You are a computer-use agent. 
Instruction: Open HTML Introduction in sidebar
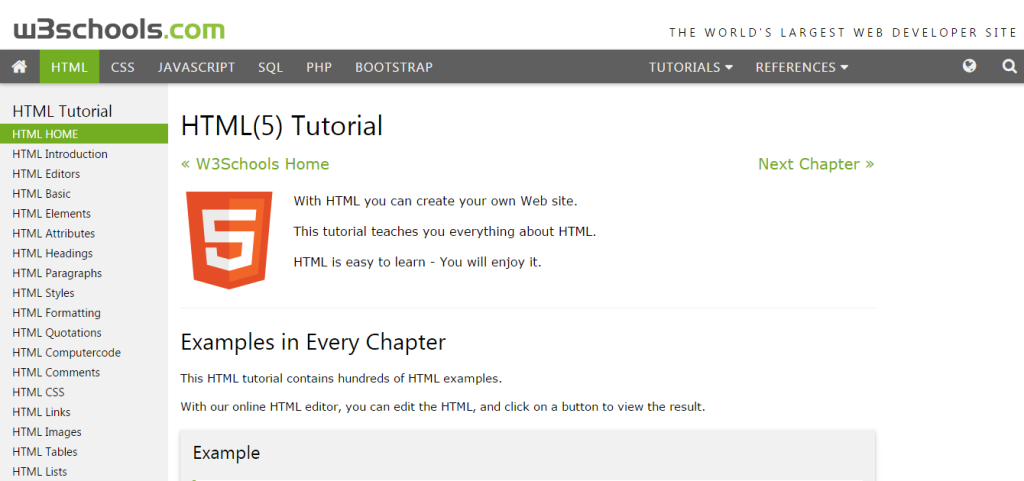[x=60, y=154]
